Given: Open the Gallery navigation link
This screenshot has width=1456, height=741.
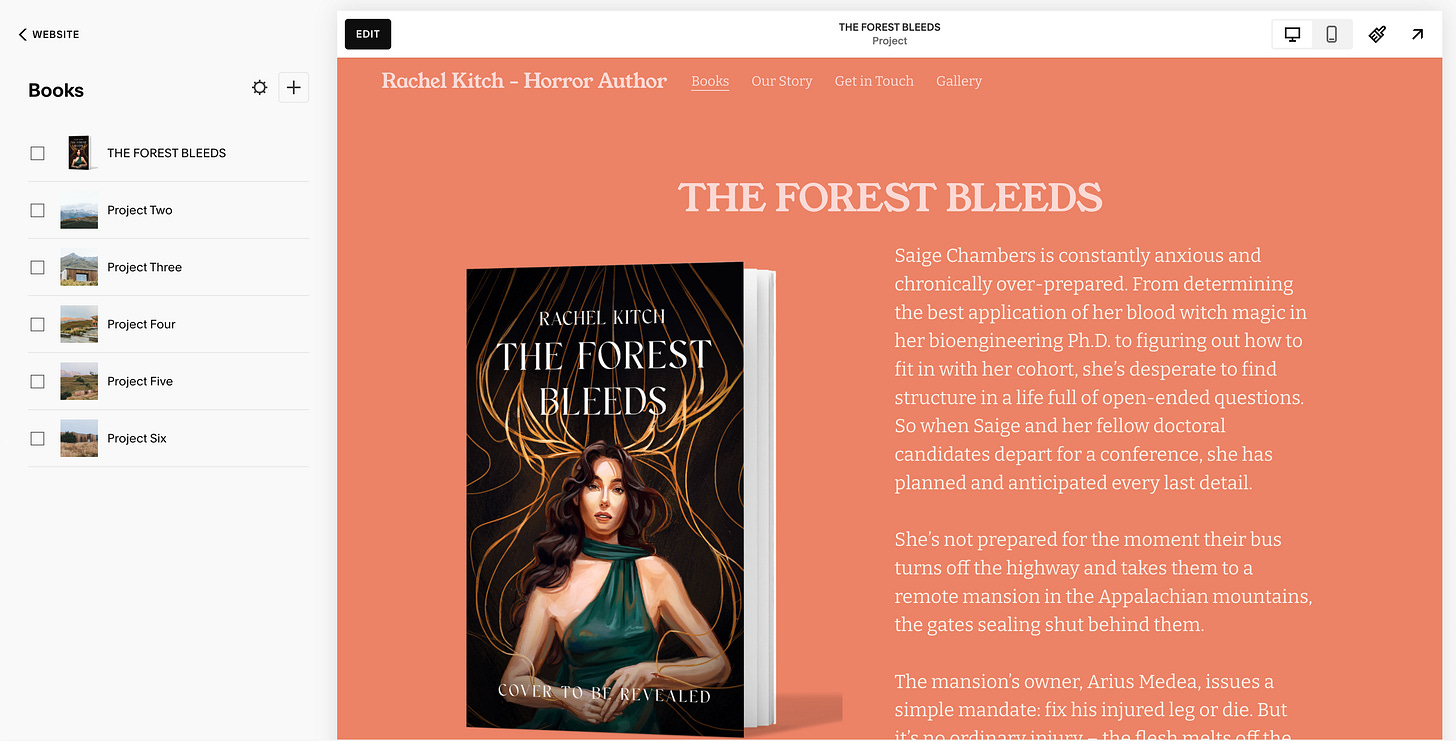Looking at the screenshot, I should click(x=959, y=81).
